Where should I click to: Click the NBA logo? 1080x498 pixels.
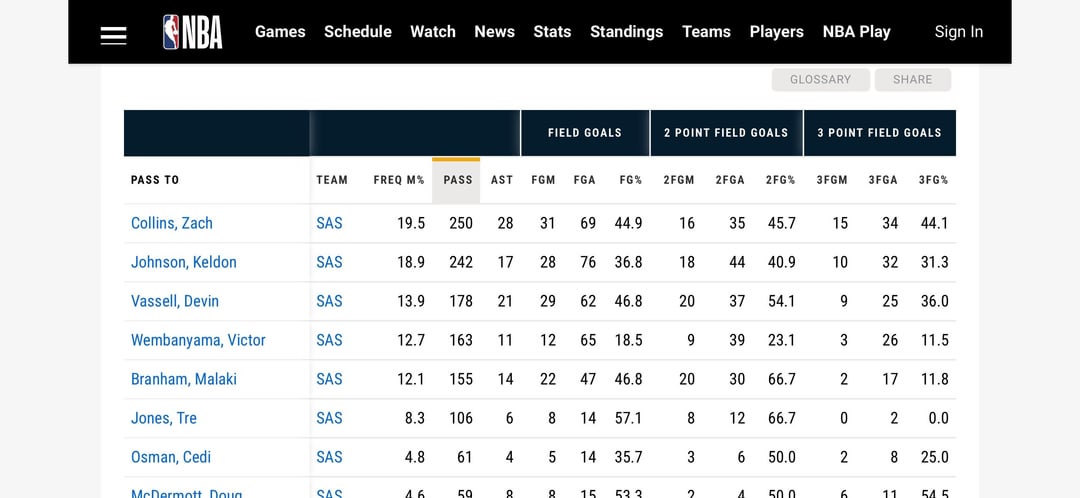pyautogui.click(x=193, y=32)
